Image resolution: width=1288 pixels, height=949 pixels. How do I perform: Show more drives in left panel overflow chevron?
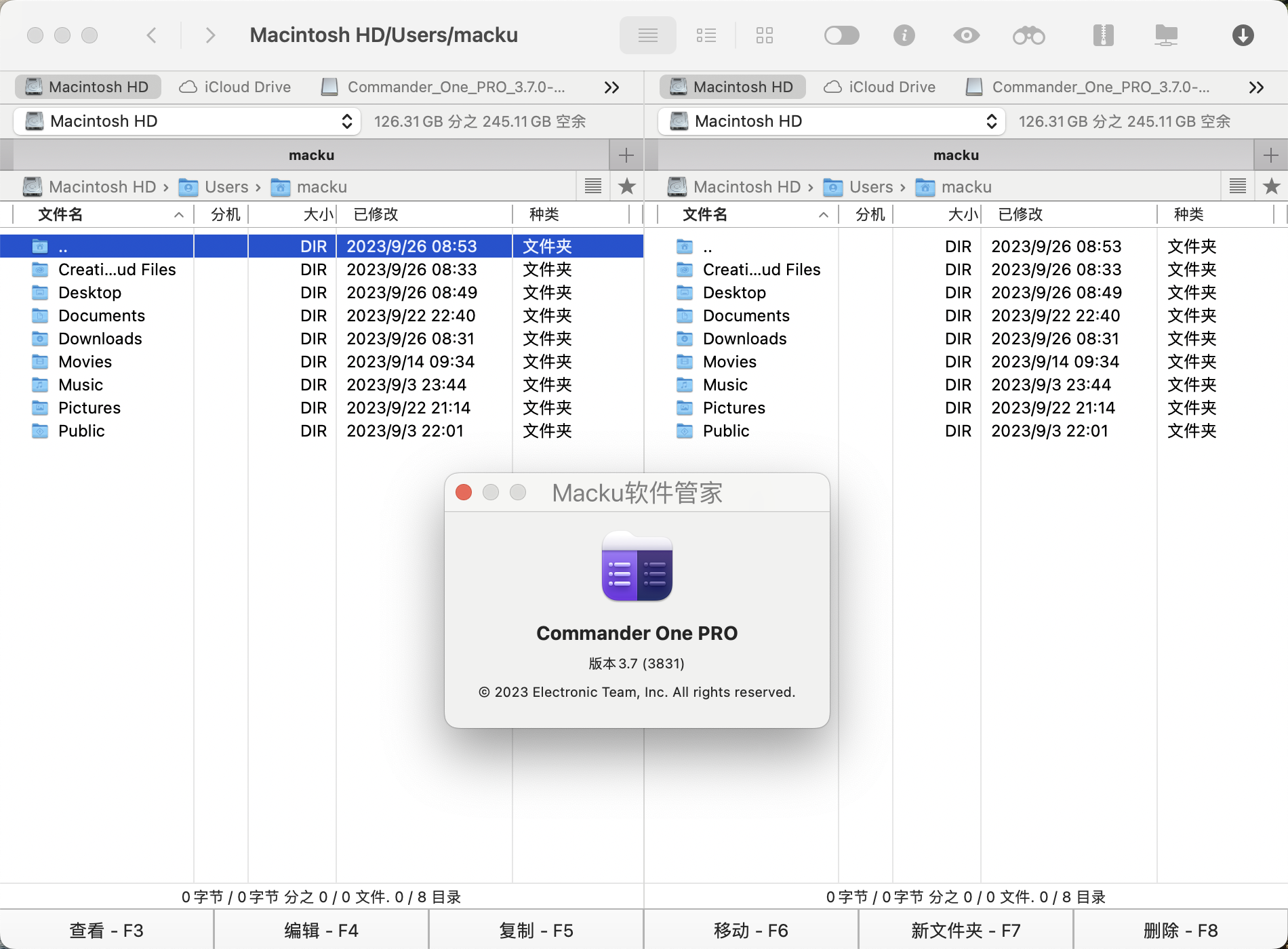[612, 87]
